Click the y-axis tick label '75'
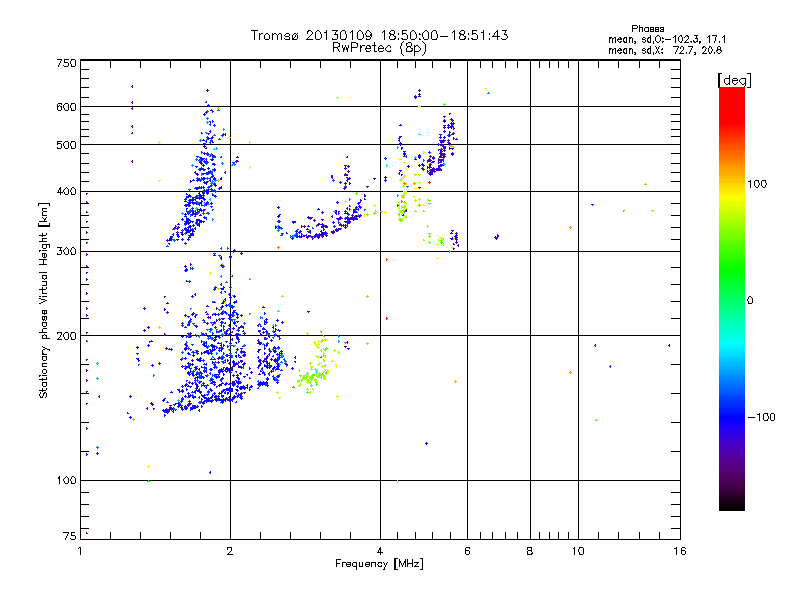 tap(70, 536)
